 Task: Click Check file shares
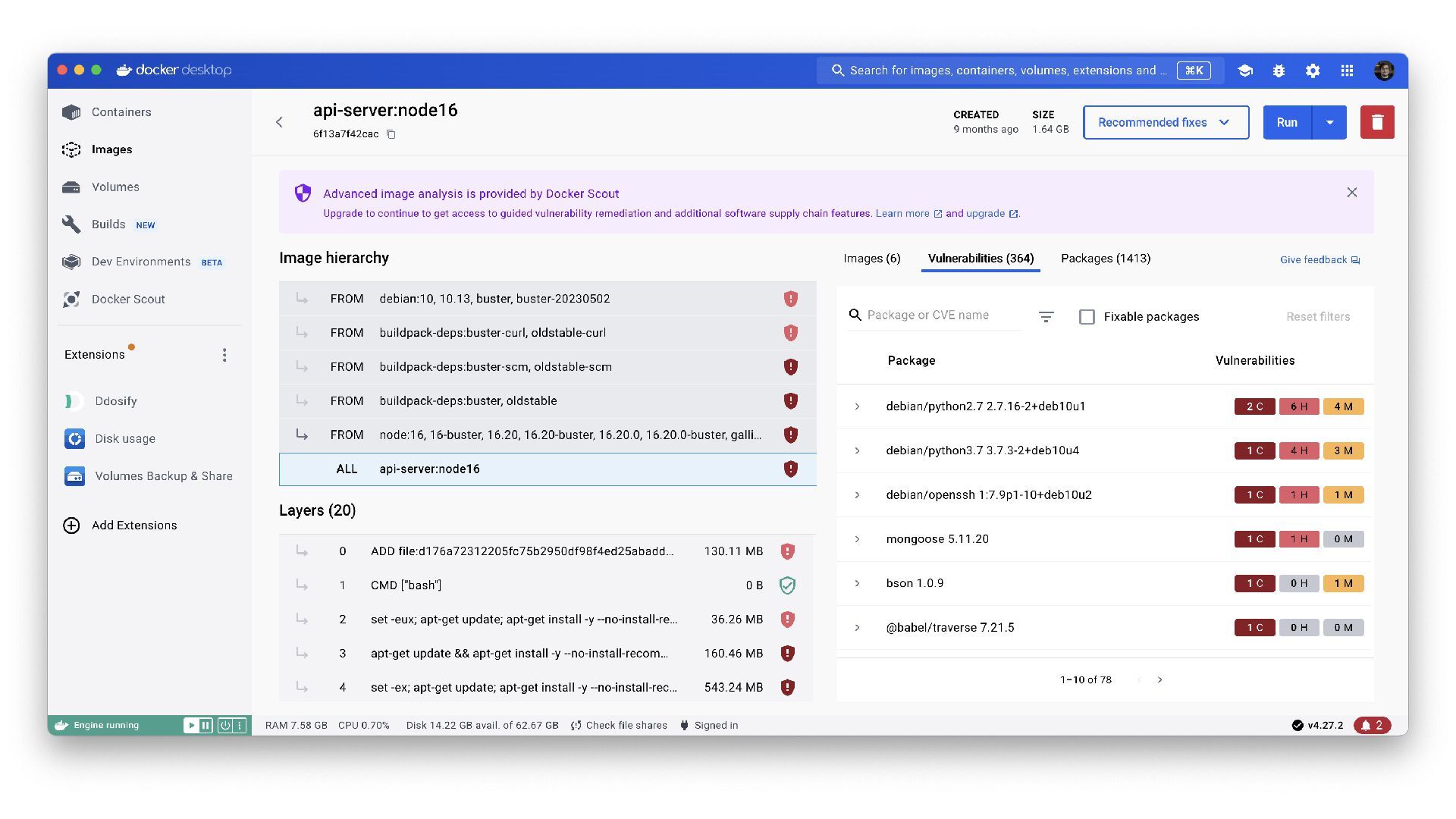tap(619, 726)
